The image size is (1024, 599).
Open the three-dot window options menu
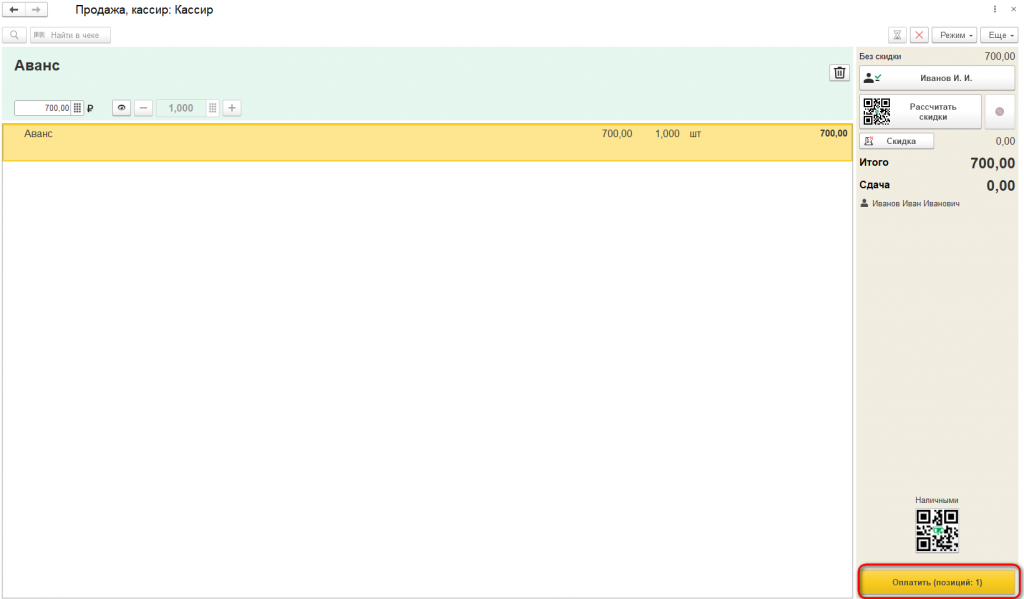[x=995, y=10]
